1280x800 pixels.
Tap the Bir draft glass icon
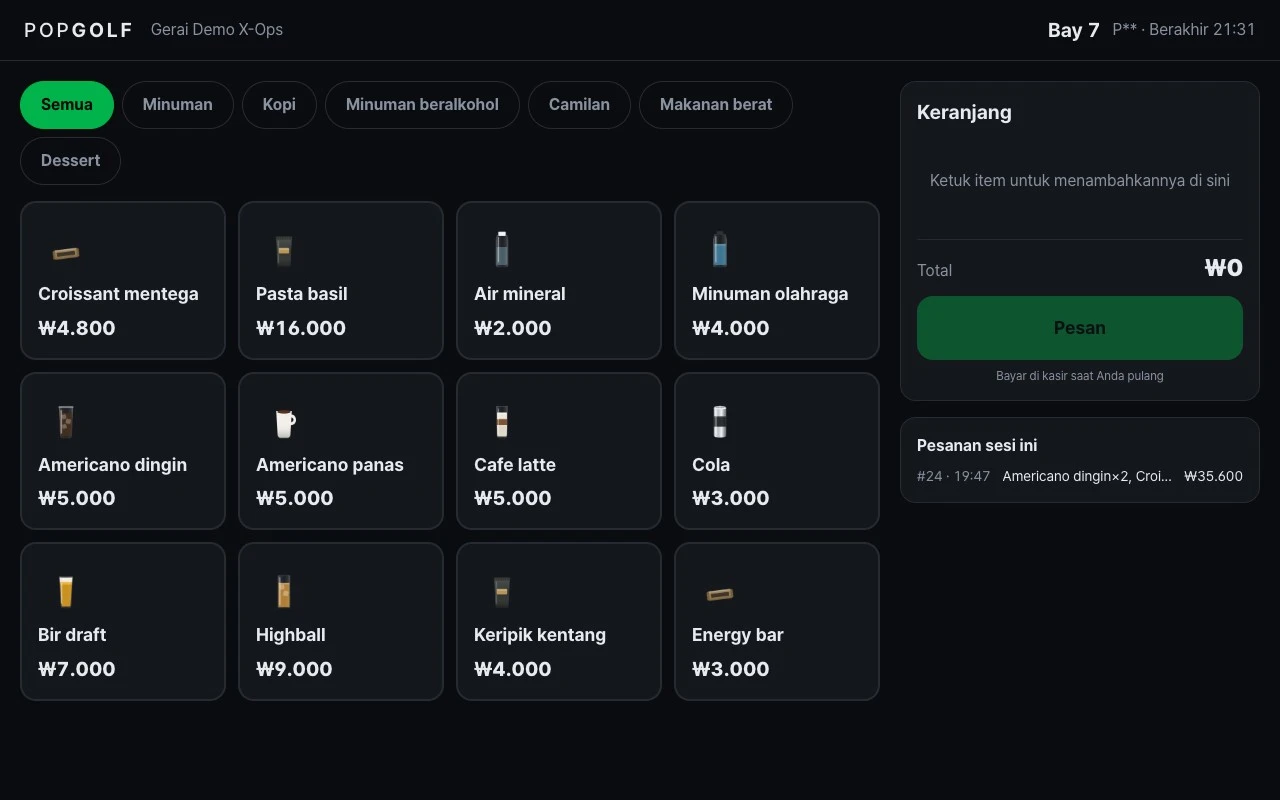tap(66, 591)
